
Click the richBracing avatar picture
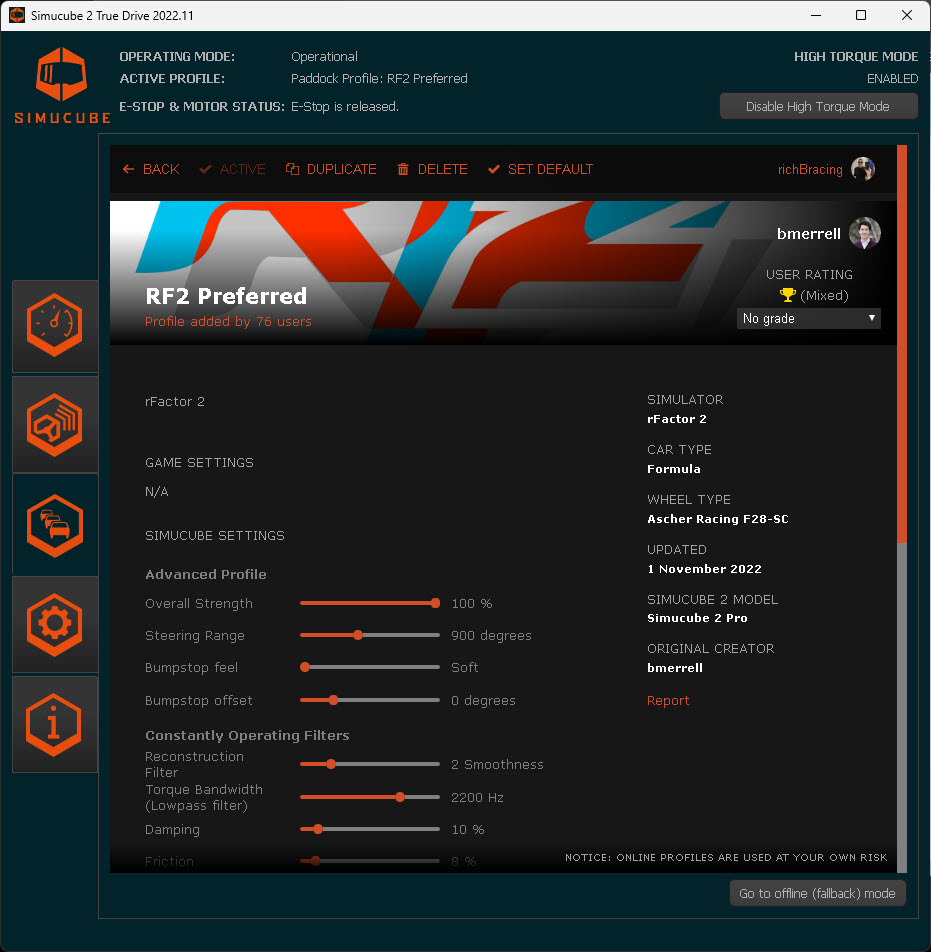[862, 169]
